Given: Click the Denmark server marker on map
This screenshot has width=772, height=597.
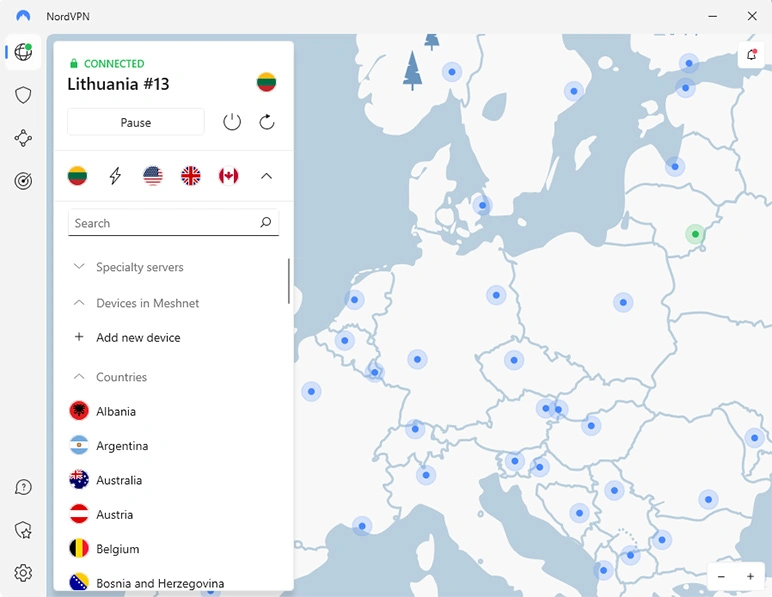Looking at the screenshot, I should click(482, 205).
